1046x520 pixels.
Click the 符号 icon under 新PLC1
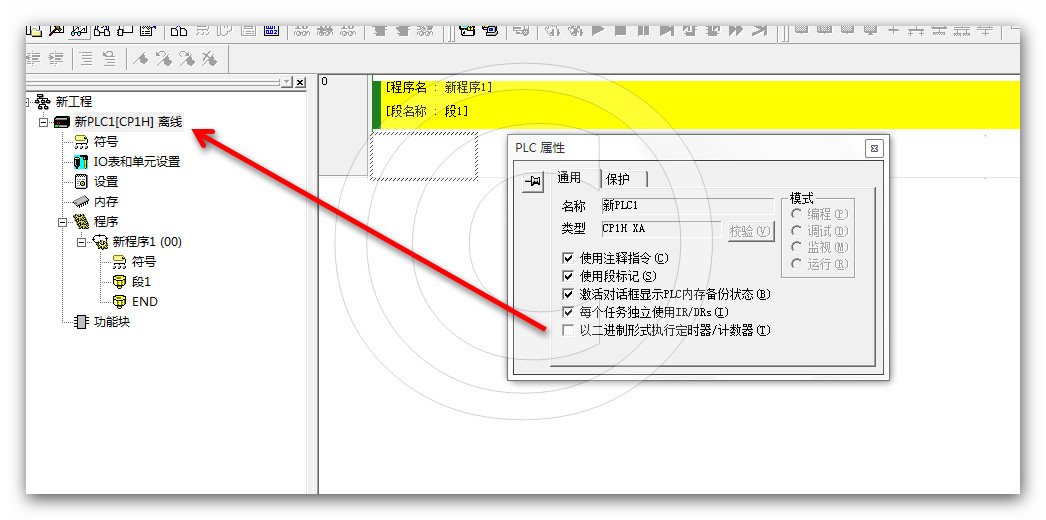pyautogui.click(x=81, y=142)
